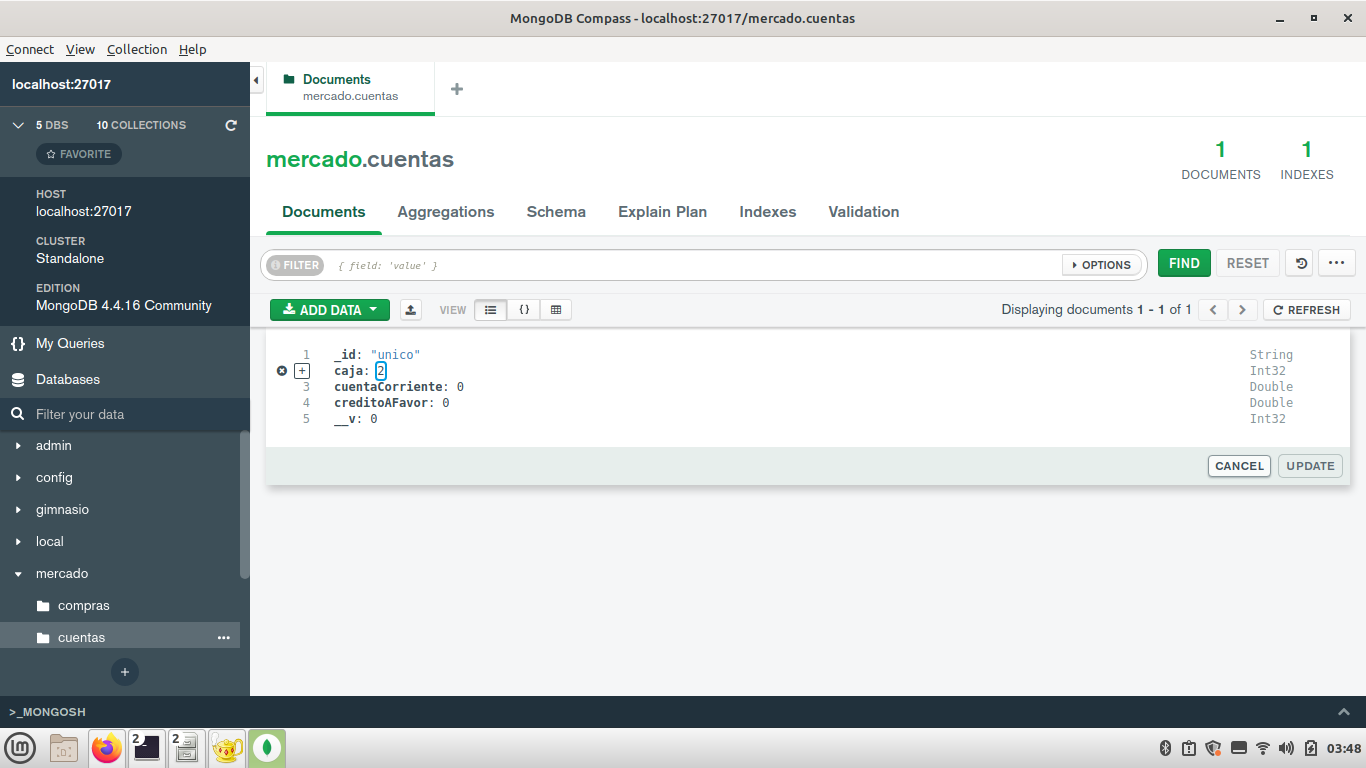The width and height of the screenshot is (1366, 768).
Task: Open the Linux Mint start menu
Action: click(20, 748)
